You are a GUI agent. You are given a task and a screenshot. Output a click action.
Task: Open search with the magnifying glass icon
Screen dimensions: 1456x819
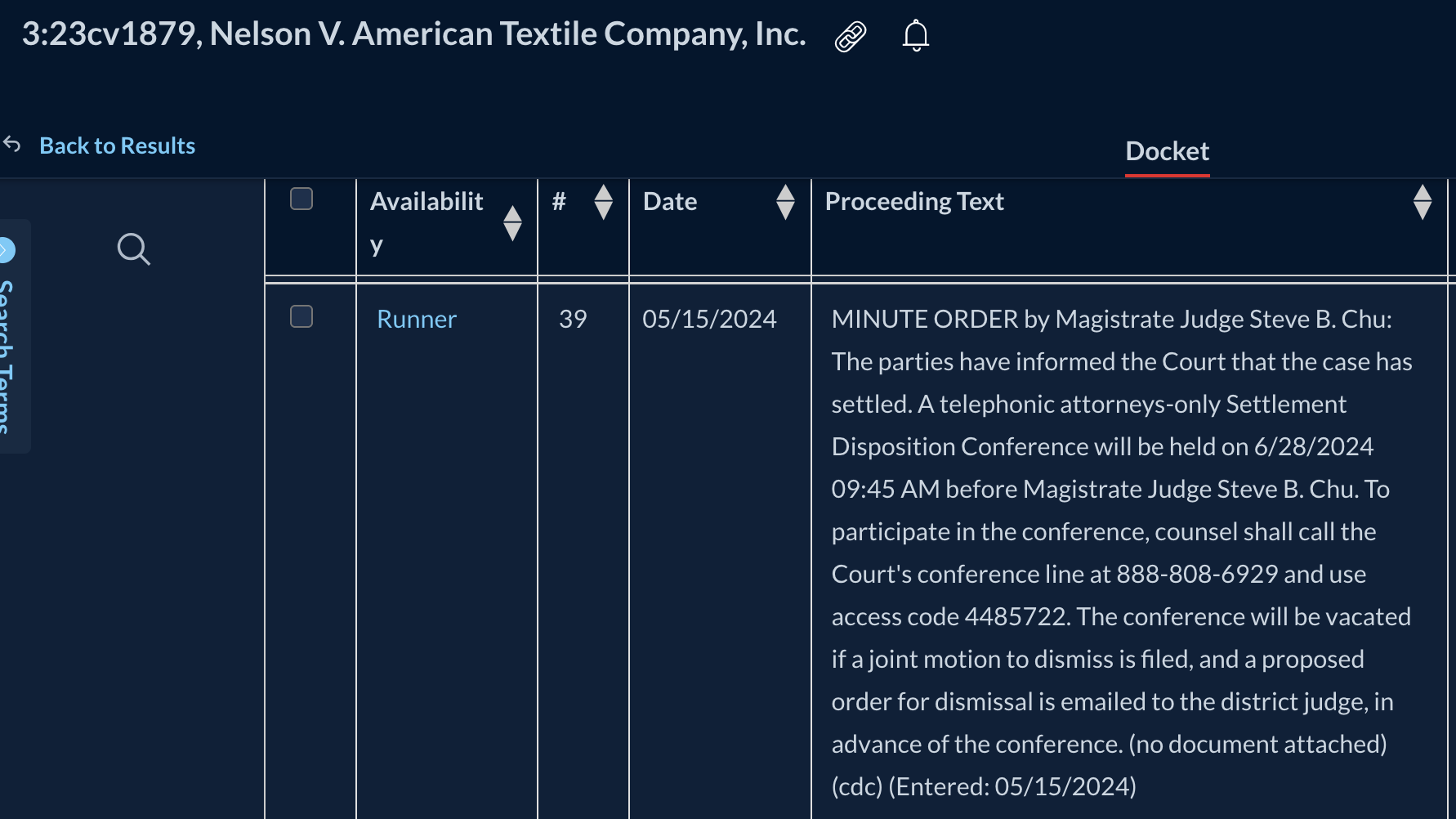click(x=133, y=249)
